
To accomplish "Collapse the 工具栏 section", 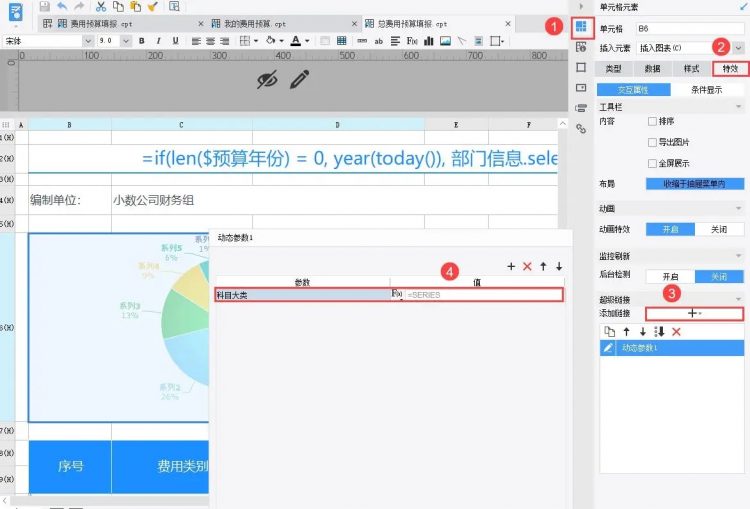I will 739,107.
